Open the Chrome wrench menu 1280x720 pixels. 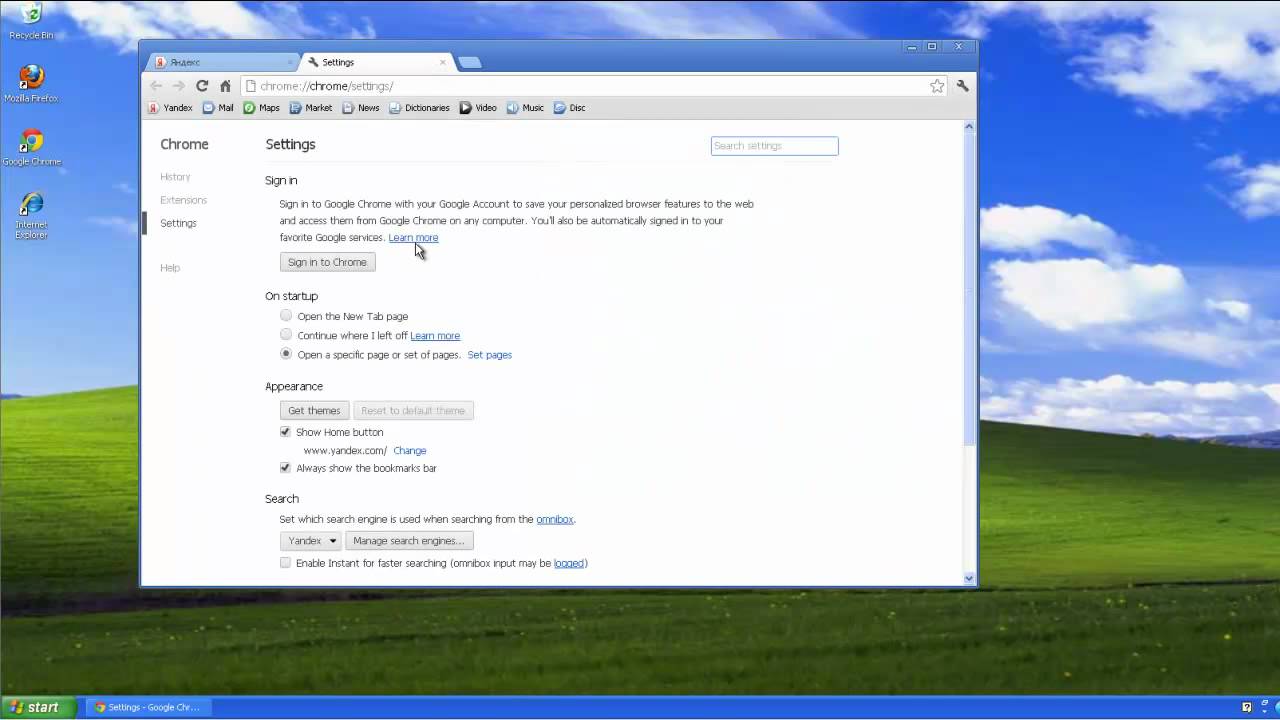click(962, 86)
